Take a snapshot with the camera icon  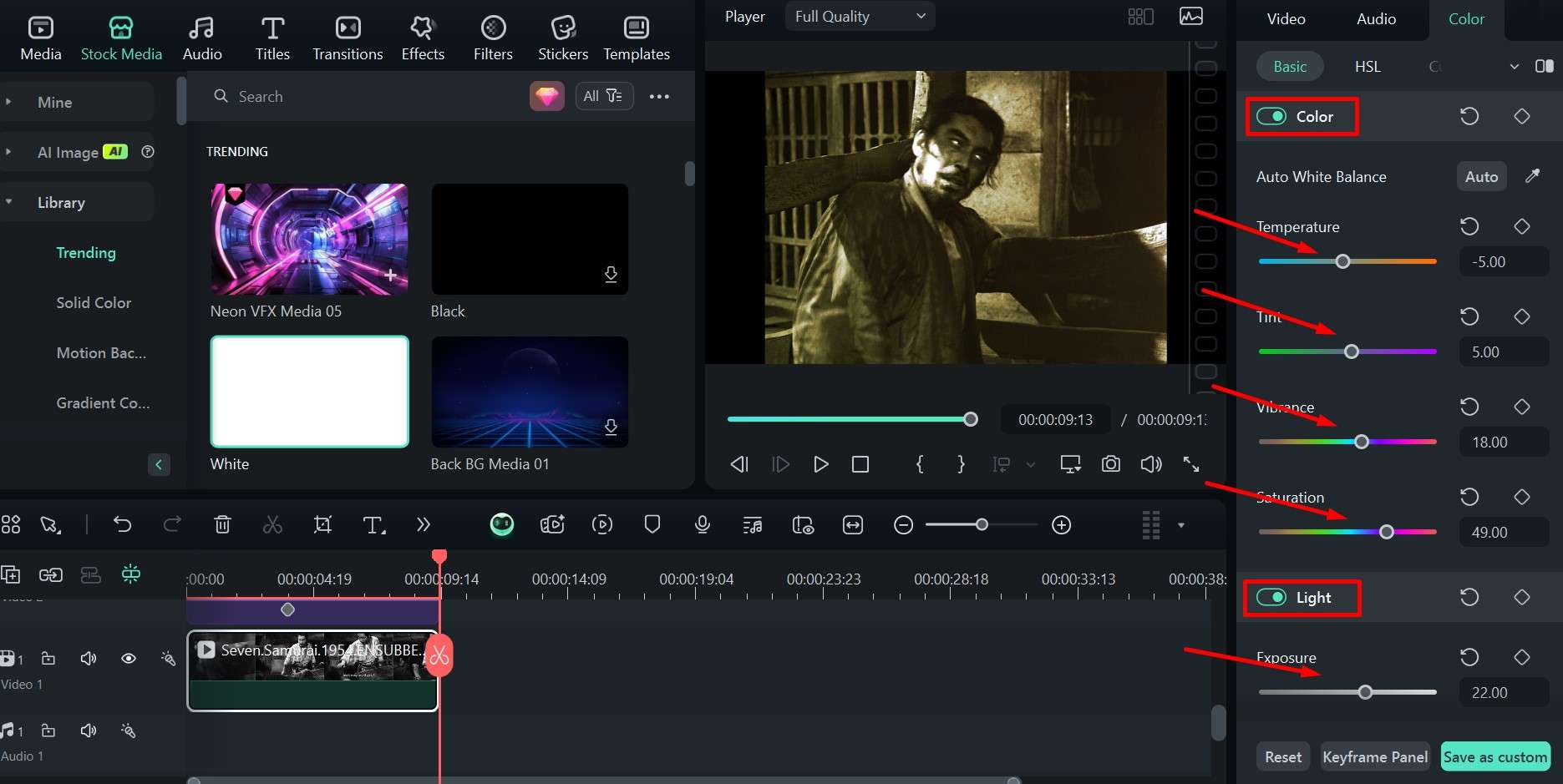(x=1110, y=464)
